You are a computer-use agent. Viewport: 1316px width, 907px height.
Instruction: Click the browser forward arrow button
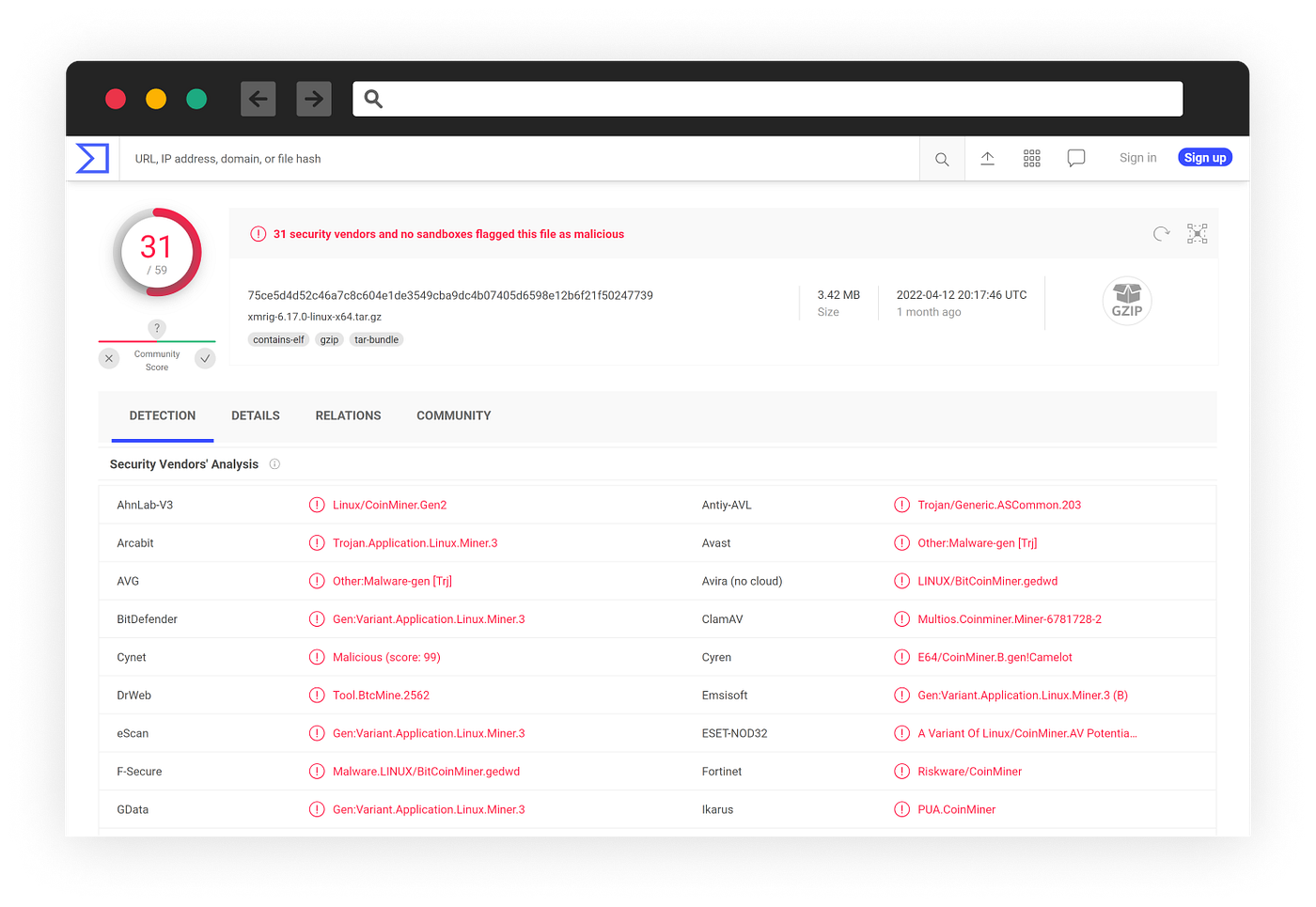click(x=314, y=99)
